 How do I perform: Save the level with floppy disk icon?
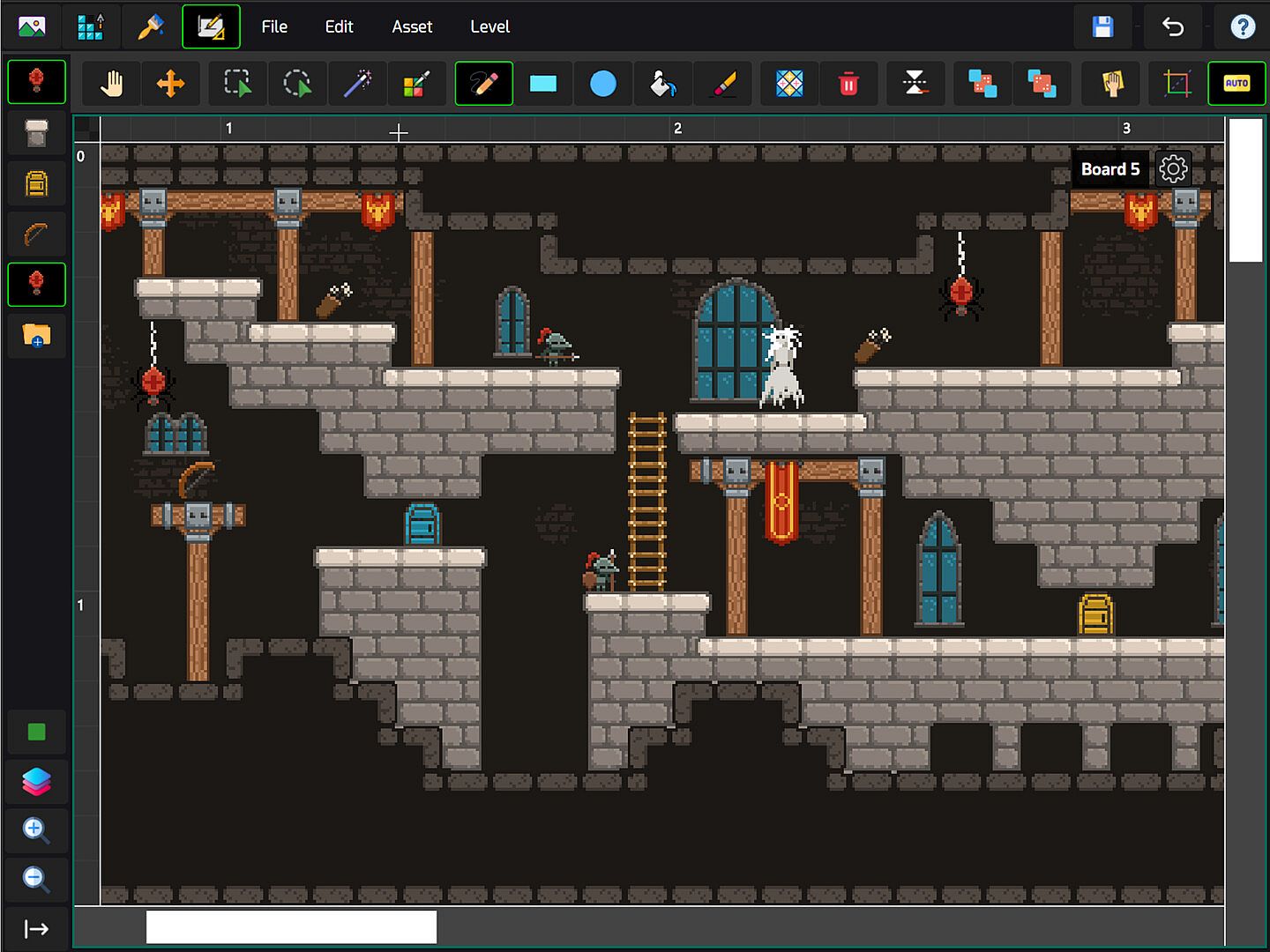(1102, 26)
